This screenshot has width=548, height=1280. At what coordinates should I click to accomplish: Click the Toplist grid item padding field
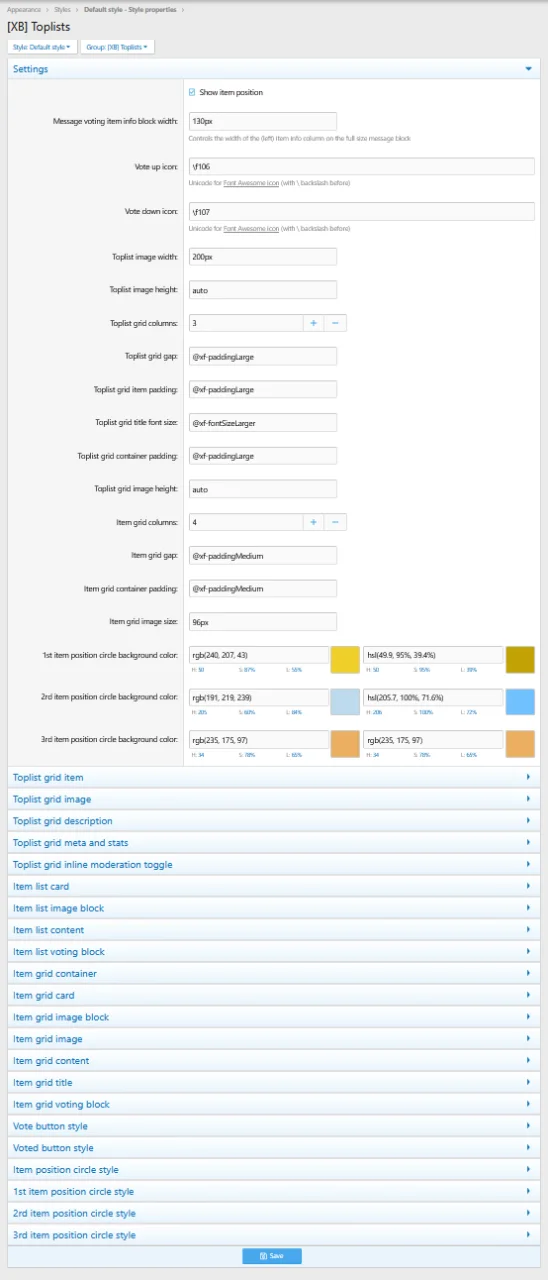(262, 389)
